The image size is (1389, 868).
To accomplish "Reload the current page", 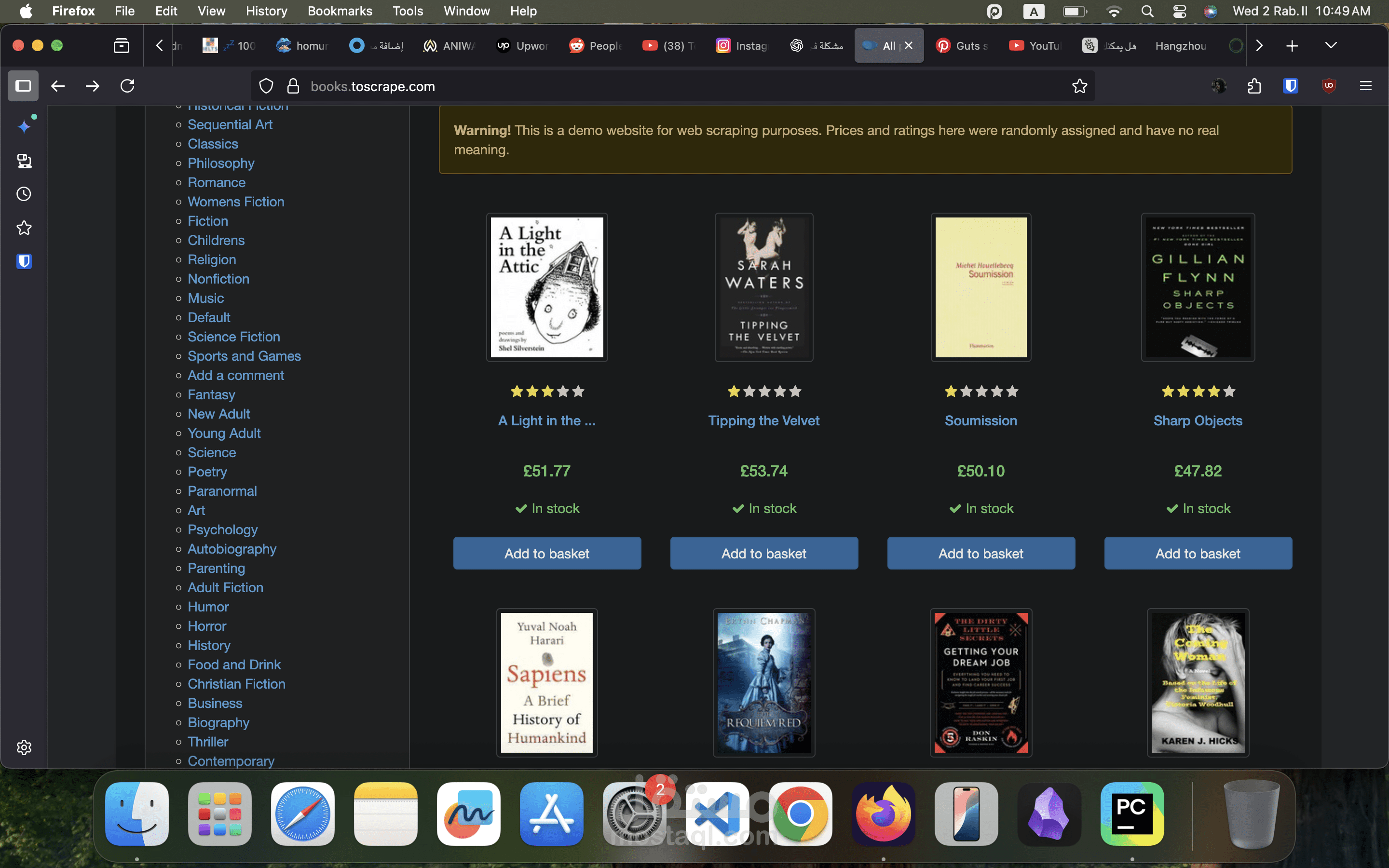I will click(127, 86).
